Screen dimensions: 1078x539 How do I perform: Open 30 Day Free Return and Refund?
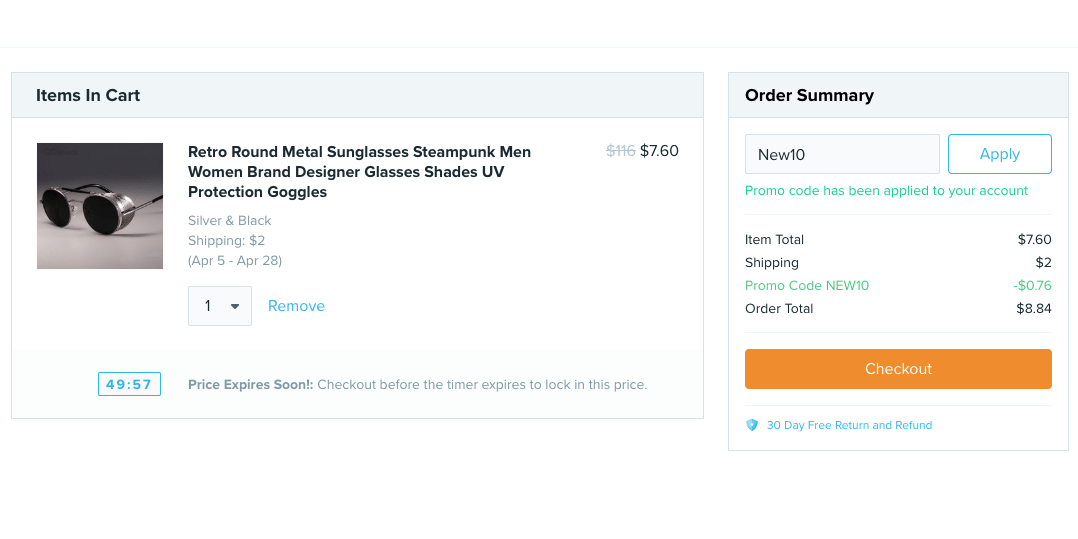[849, 425]
